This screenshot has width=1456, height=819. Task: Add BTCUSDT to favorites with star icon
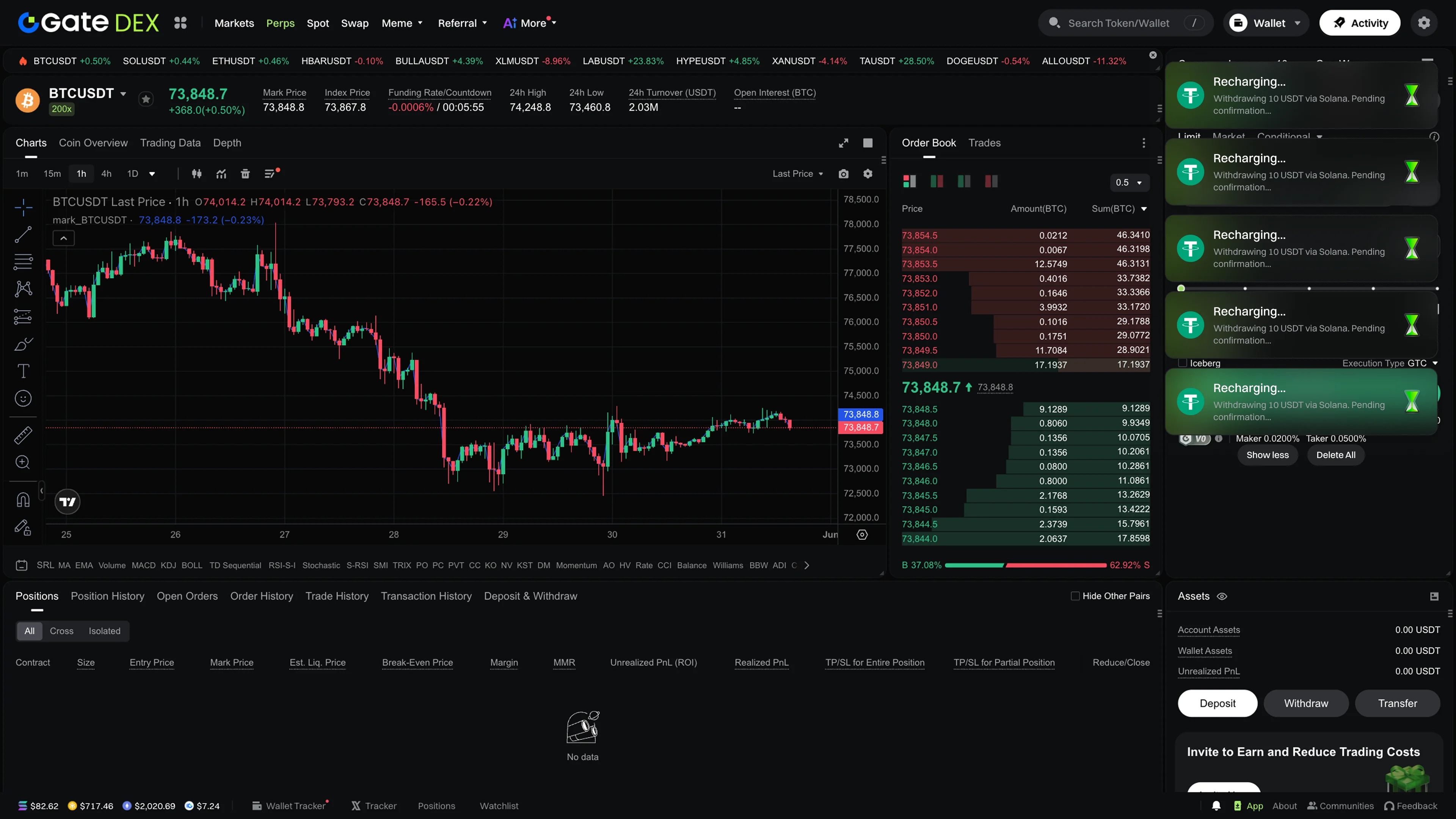pos(146,99)
